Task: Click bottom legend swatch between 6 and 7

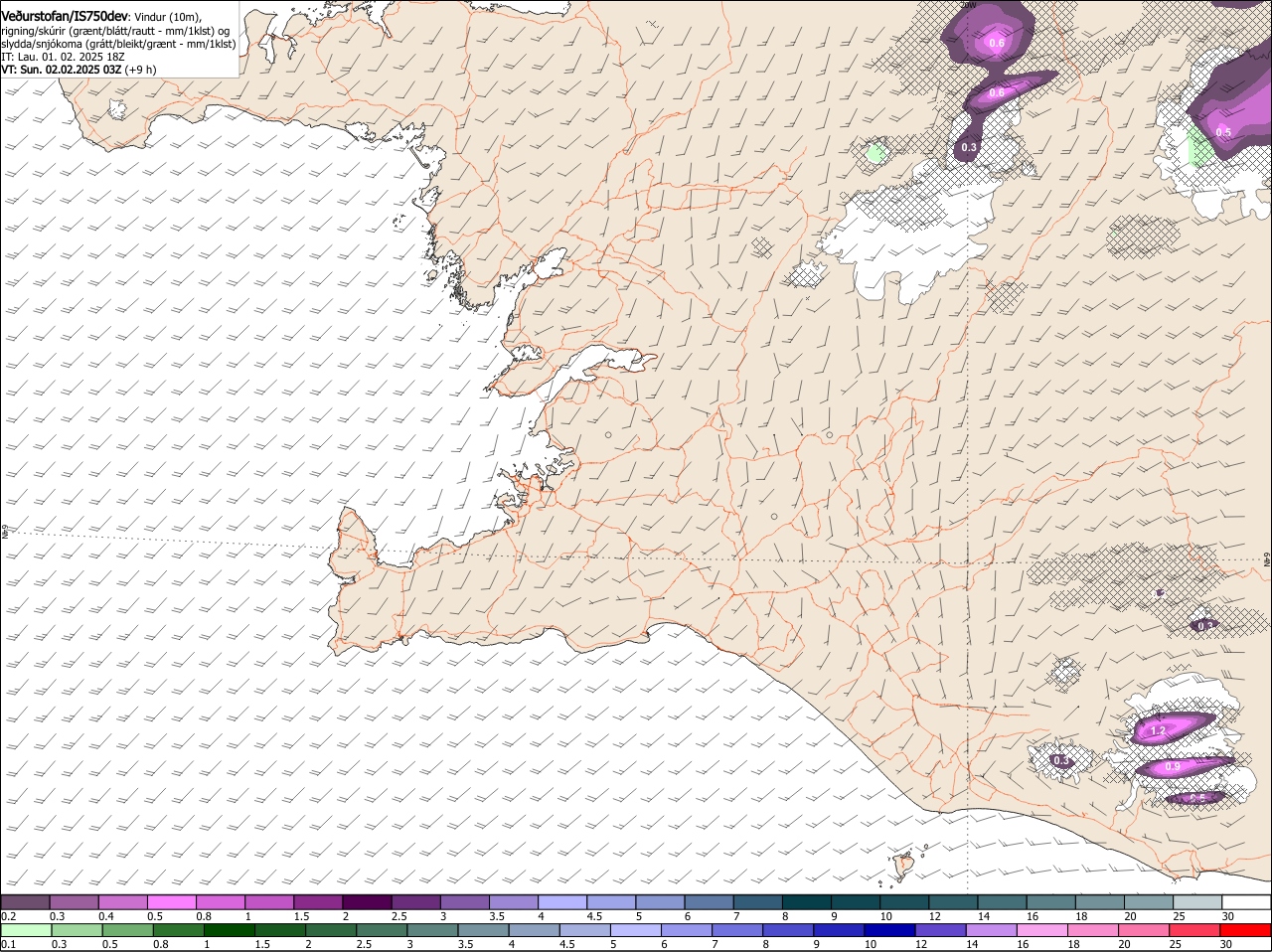Action: point(687,931)
